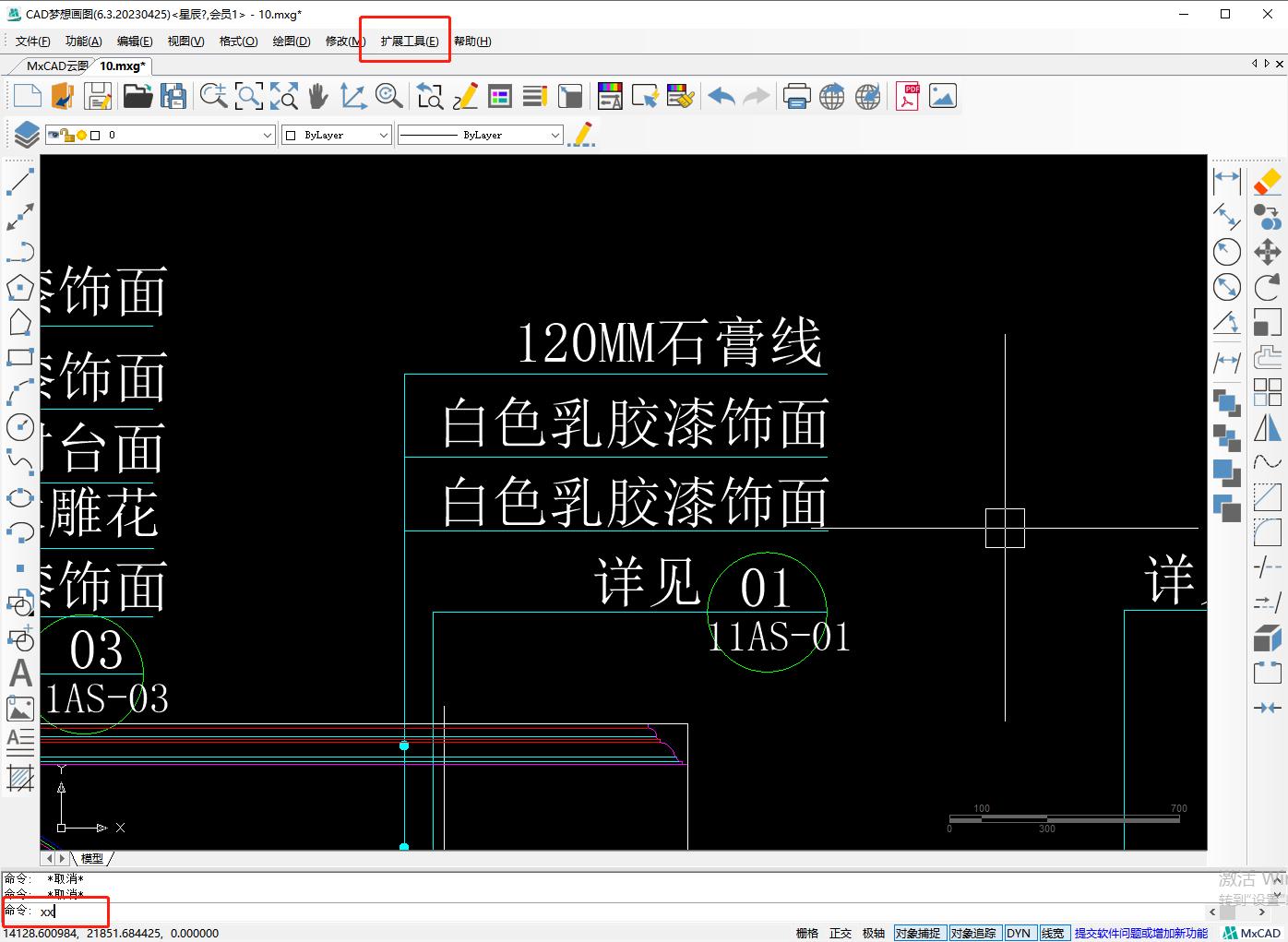Select the Mirror tool on right toolbar
Screen dimensions: 1288x942
click(1268, 427)
